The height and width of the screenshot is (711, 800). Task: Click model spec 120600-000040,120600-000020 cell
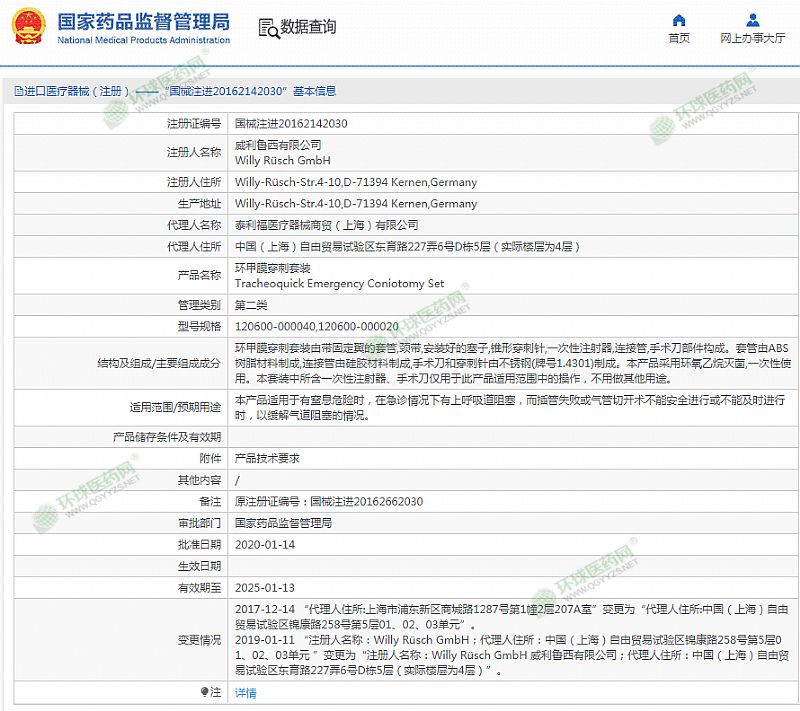click(x=316, y=326)
